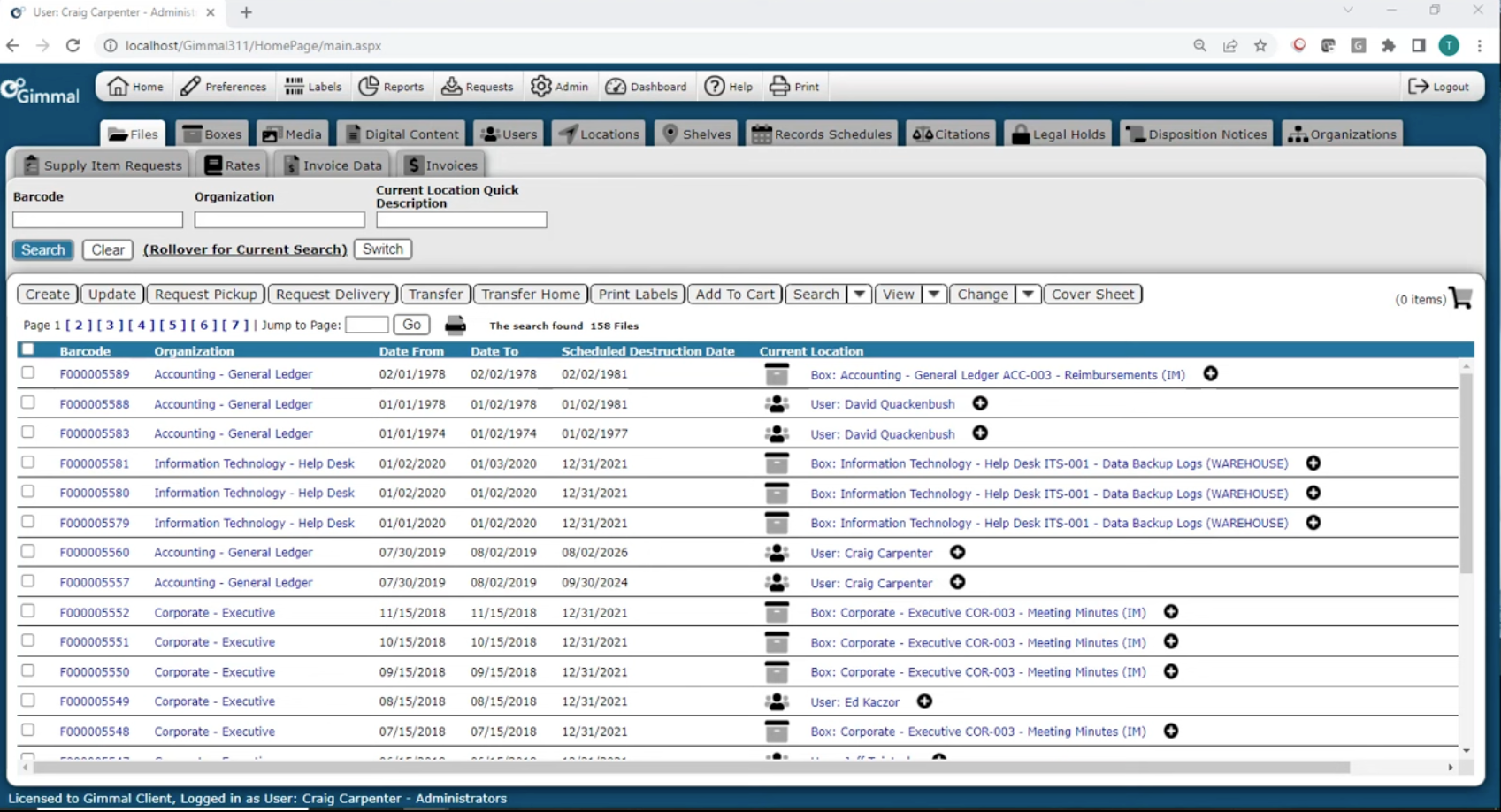Image resolution: width=1501 pixels, height=812 pixels.
Task: Click the shopping cart icon
Action: (x=1461, y=298)
